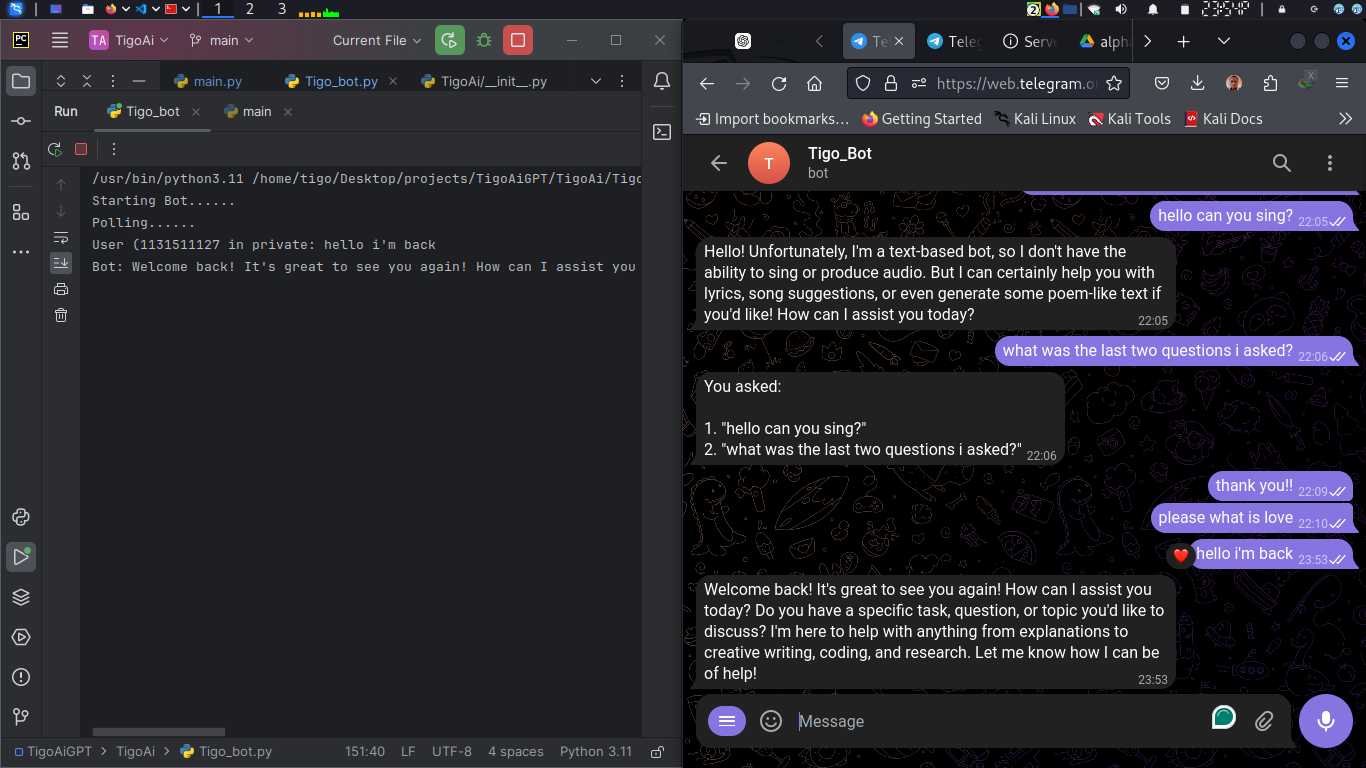Show hidden editor tabs dropdown chevron
Viewport: 1366px width, 768px height.
[x=596, y=81]
